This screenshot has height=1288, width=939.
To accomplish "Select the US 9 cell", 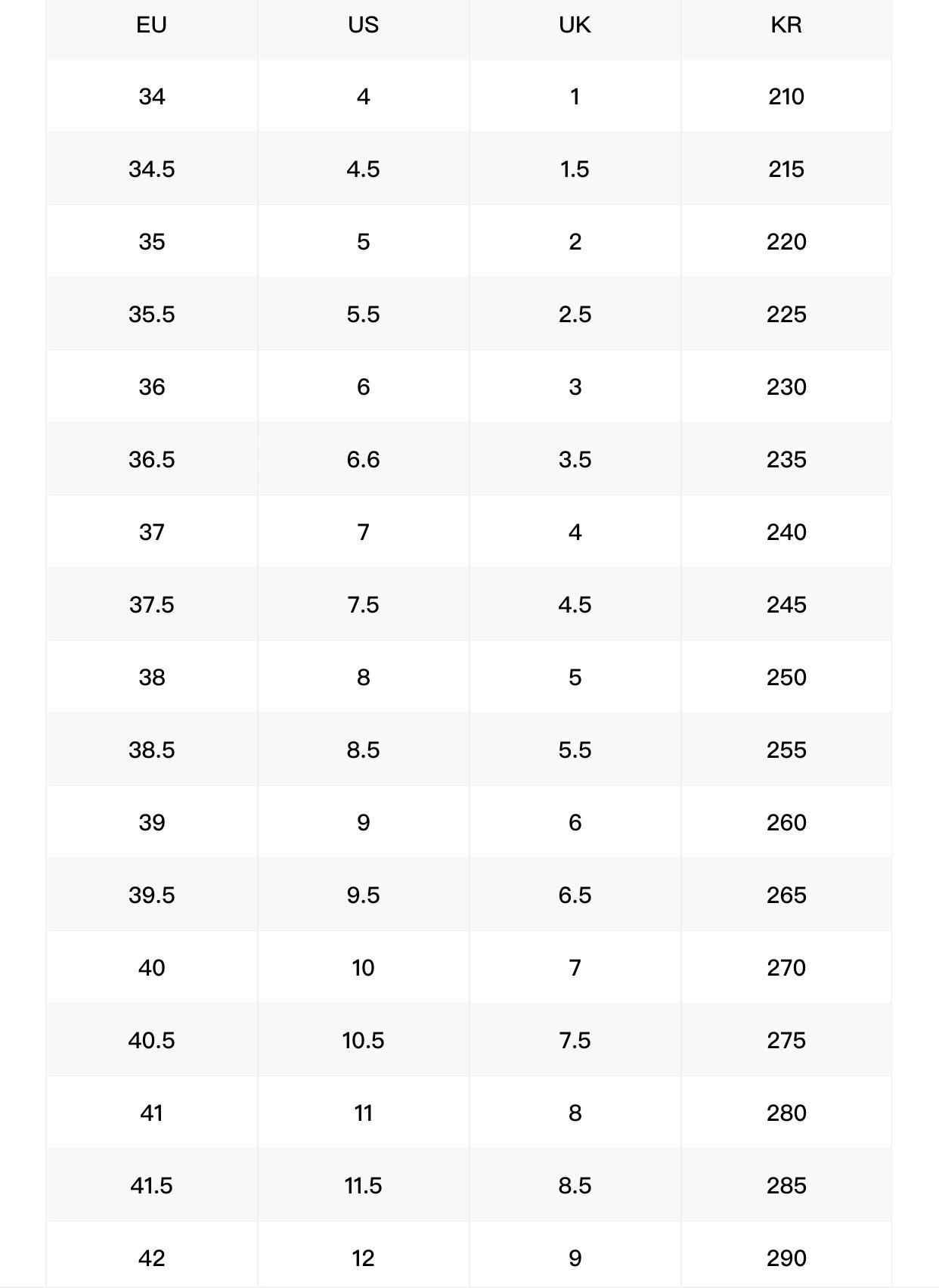I will click(x=363, y=822).
